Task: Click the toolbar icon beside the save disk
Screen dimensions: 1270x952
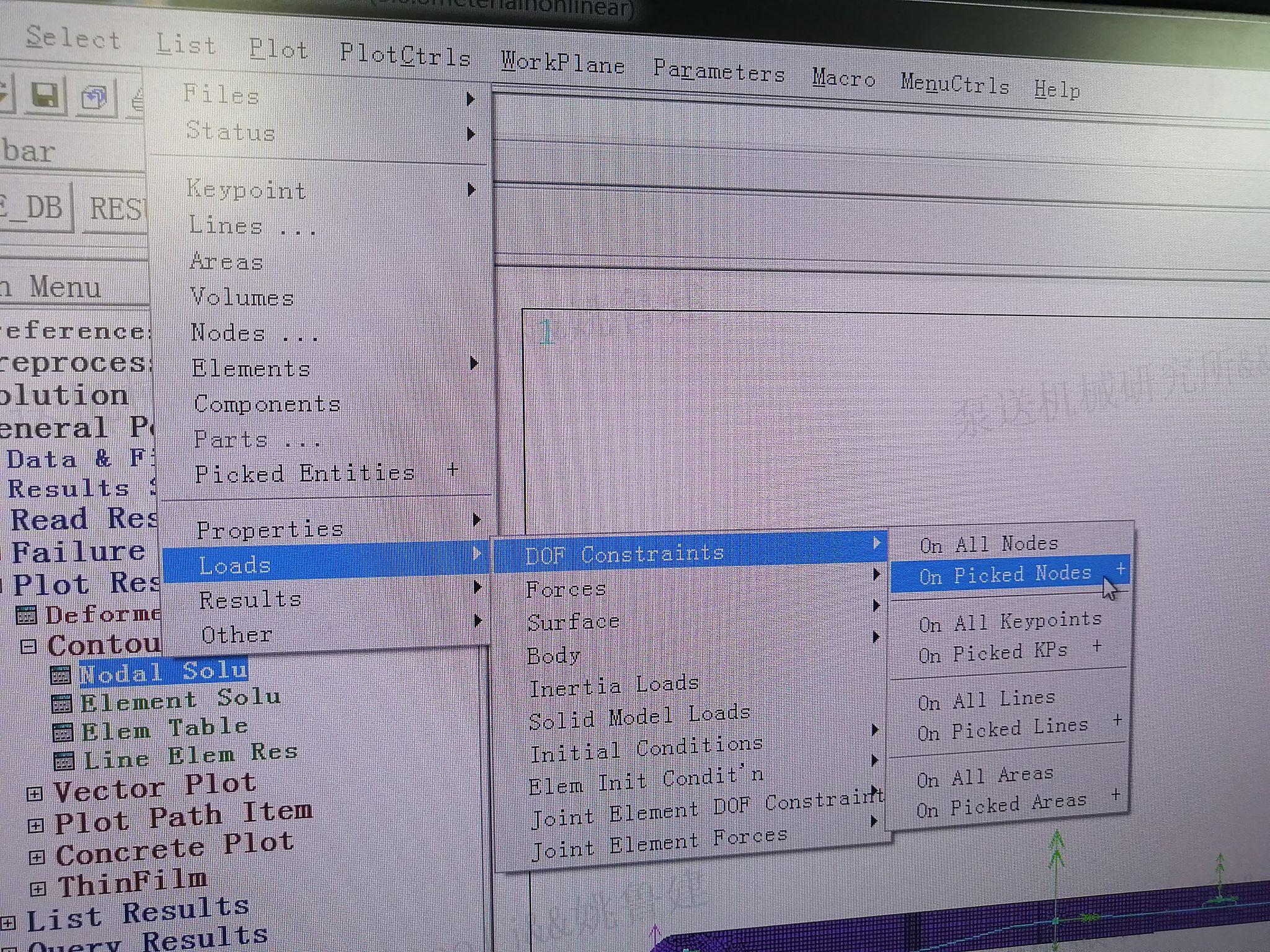Action: point(94,98)
